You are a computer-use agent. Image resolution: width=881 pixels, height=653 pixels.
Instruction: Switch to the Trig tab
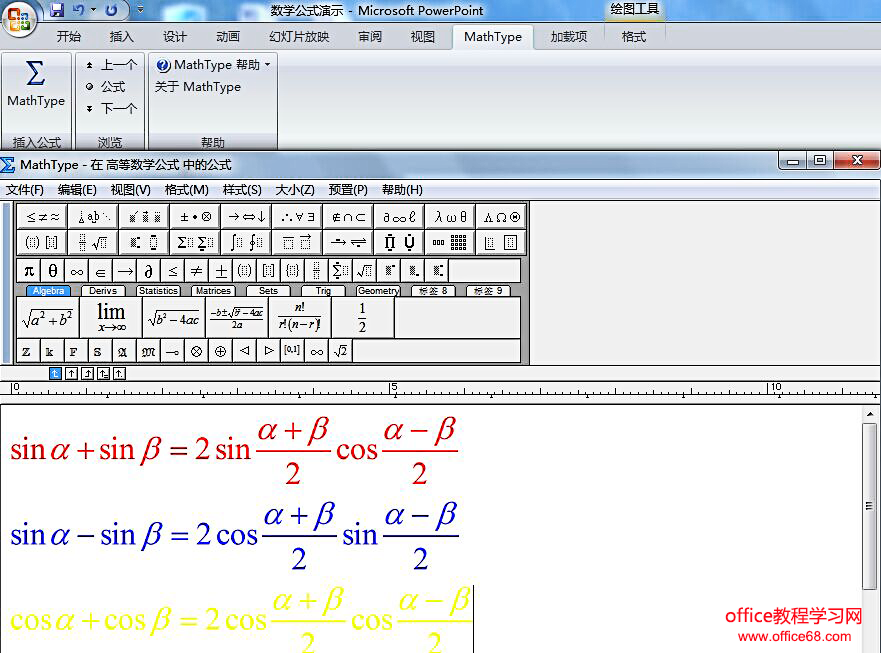[325, 290]
